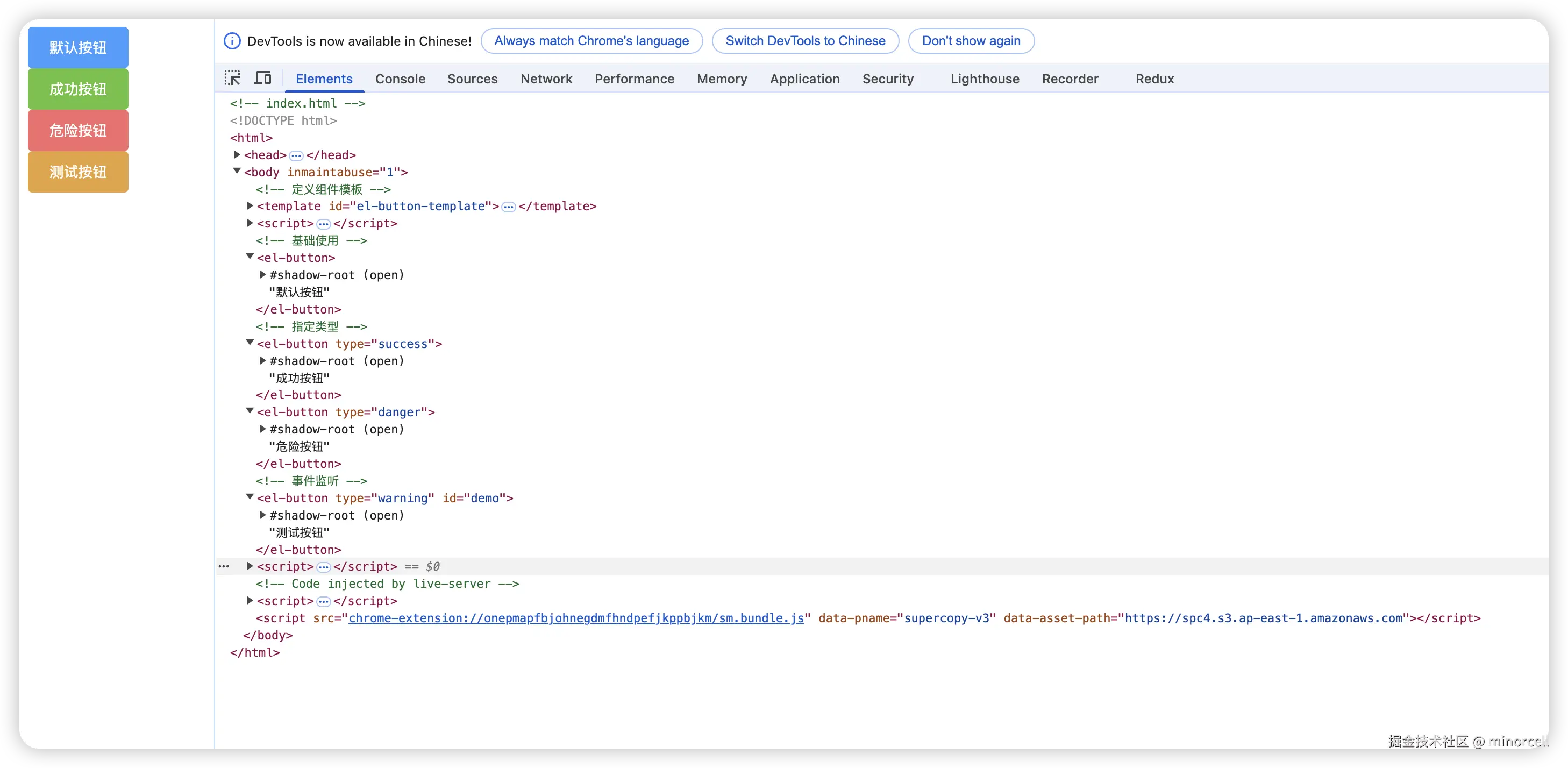The height and width of the screenshot is (768, 1568).
Task: Click the ellipsis badge in template element
Action: coord(508,207)
